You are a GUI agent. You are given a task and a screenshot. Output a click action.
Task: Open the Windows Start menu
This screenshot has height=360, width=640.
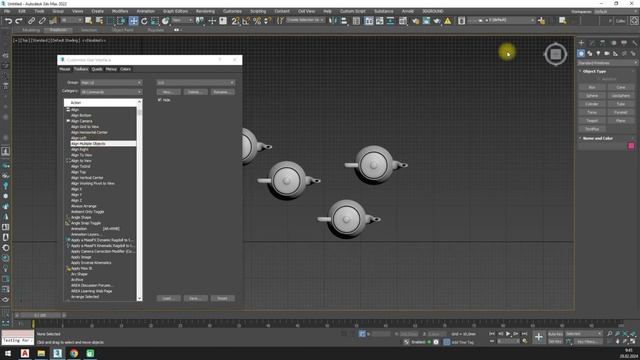(x=8, y=353)
